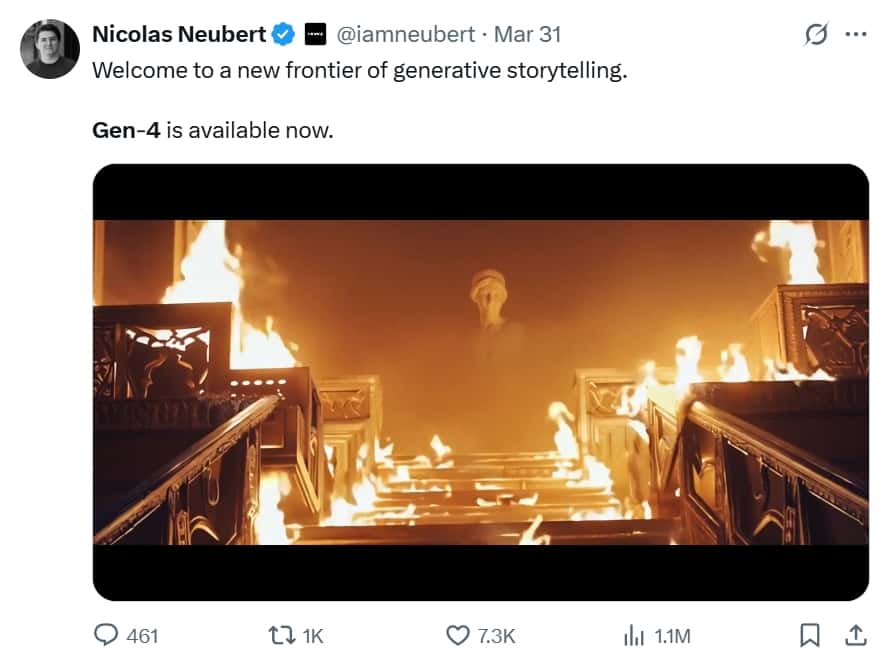Click the Grok icon on the post
The width and height of the screenshot is (894, 664).
[x=816, y=34]
